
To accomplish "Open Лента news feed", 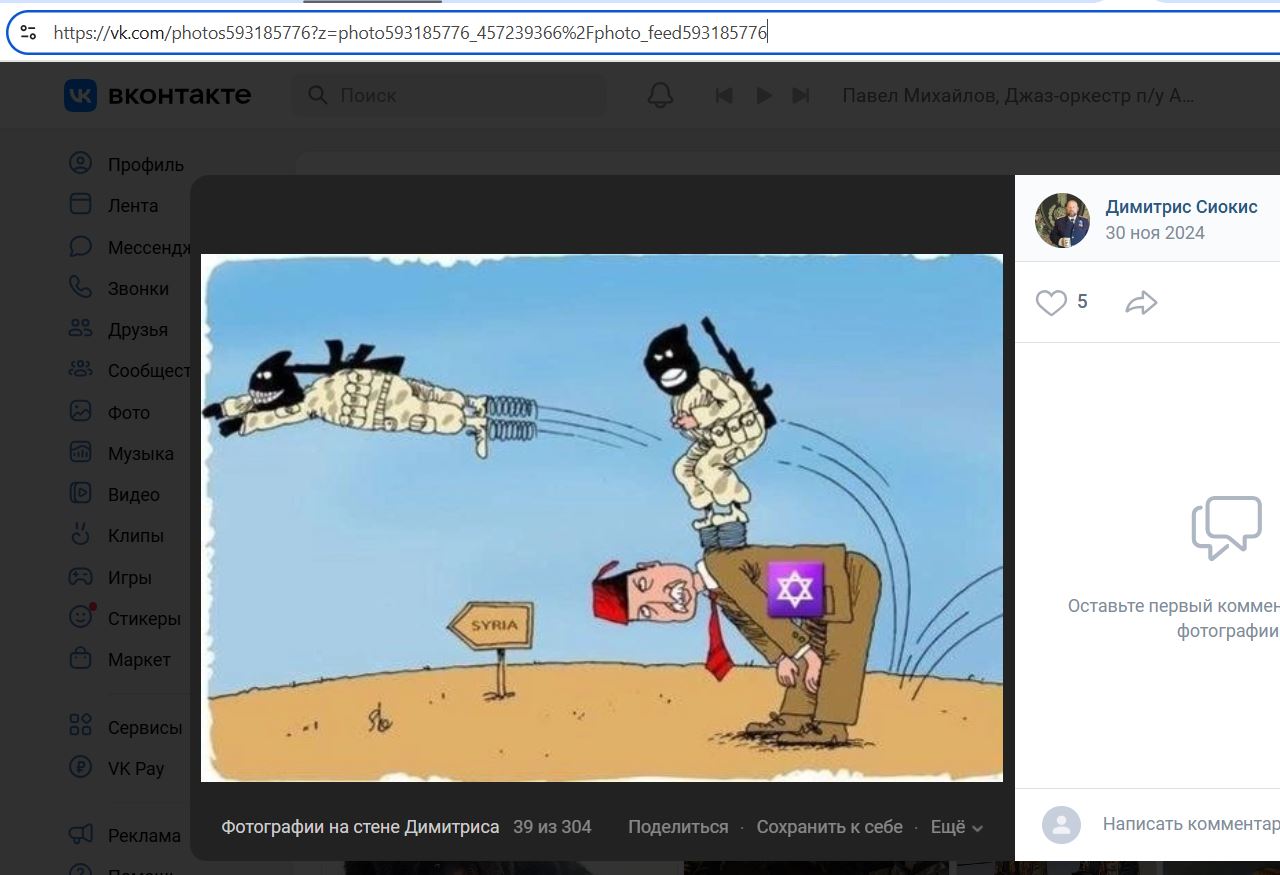I will point(113,205).
